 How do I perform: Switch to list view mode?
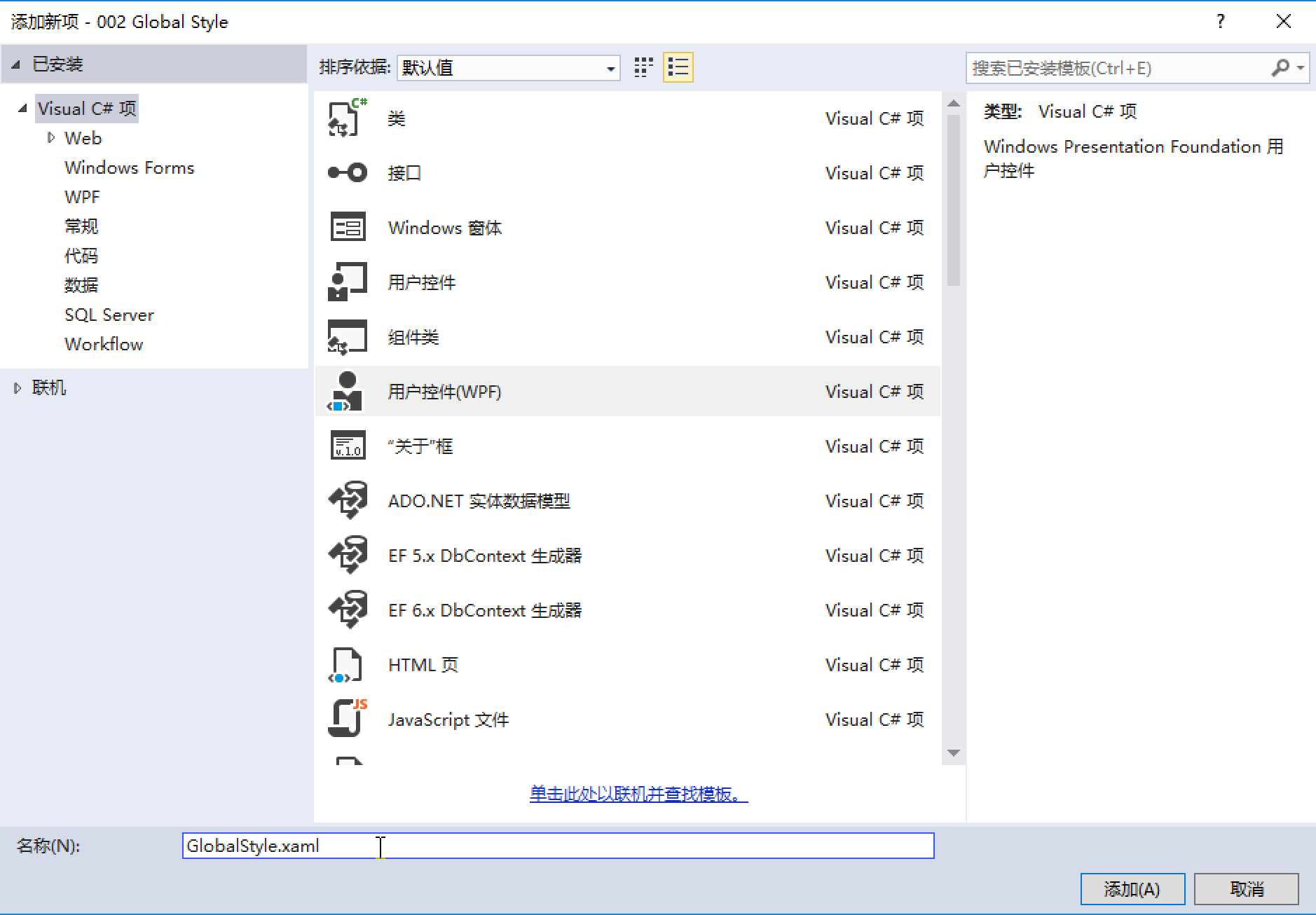[x=677, y=67]
